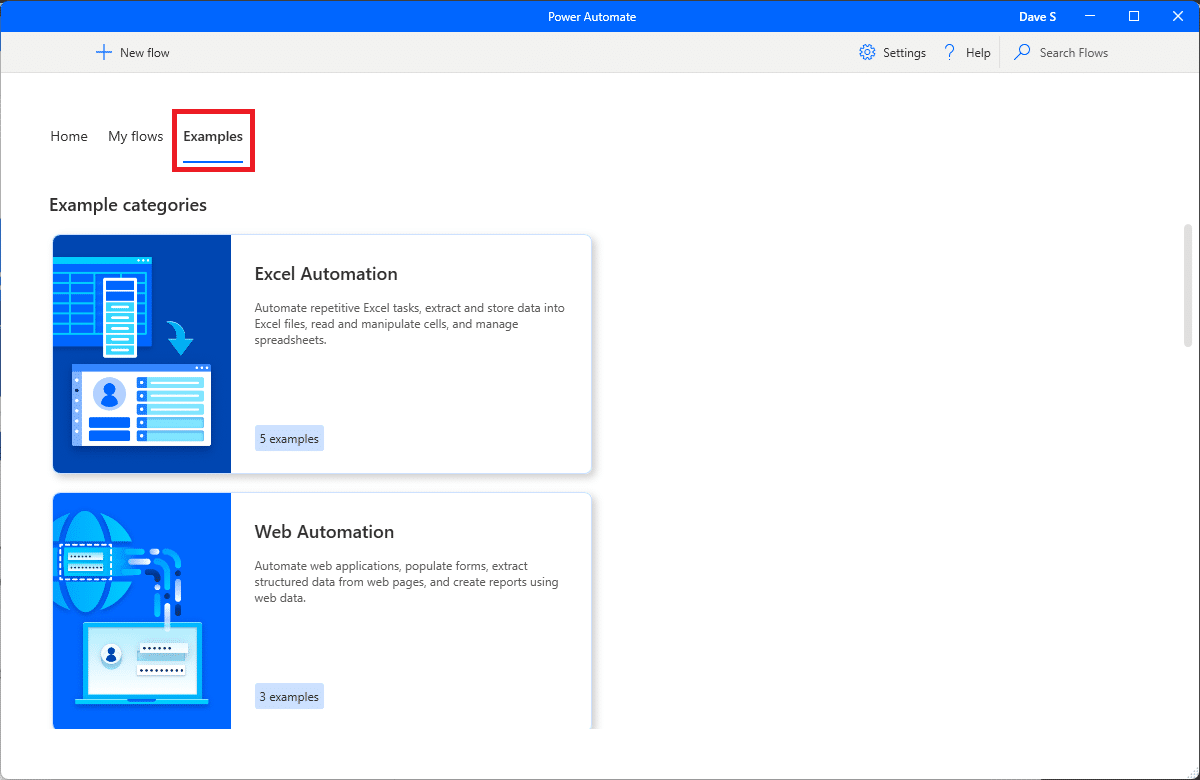Click the Dave S account name

click(x=1037, y=16)
